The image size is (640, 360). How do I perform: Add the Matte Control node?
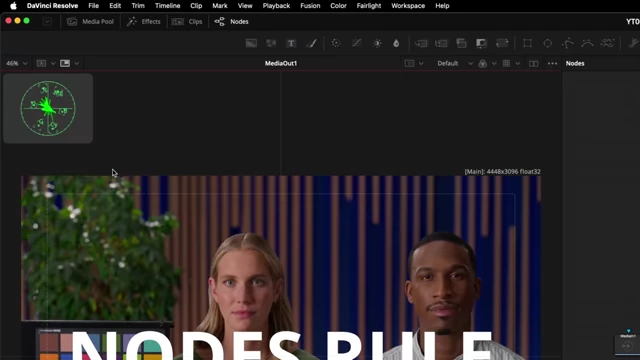pos(461,43)
